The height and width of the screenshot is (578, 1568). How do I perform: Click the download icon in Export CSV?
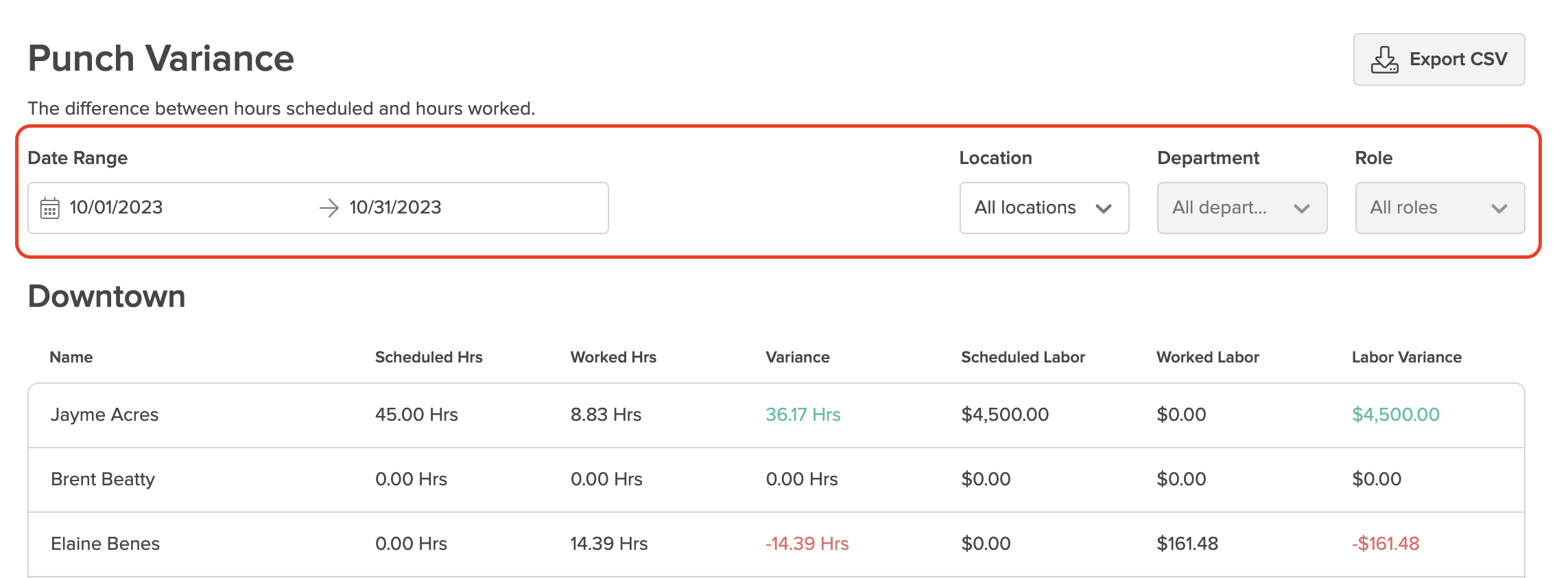click(1384, 60)
